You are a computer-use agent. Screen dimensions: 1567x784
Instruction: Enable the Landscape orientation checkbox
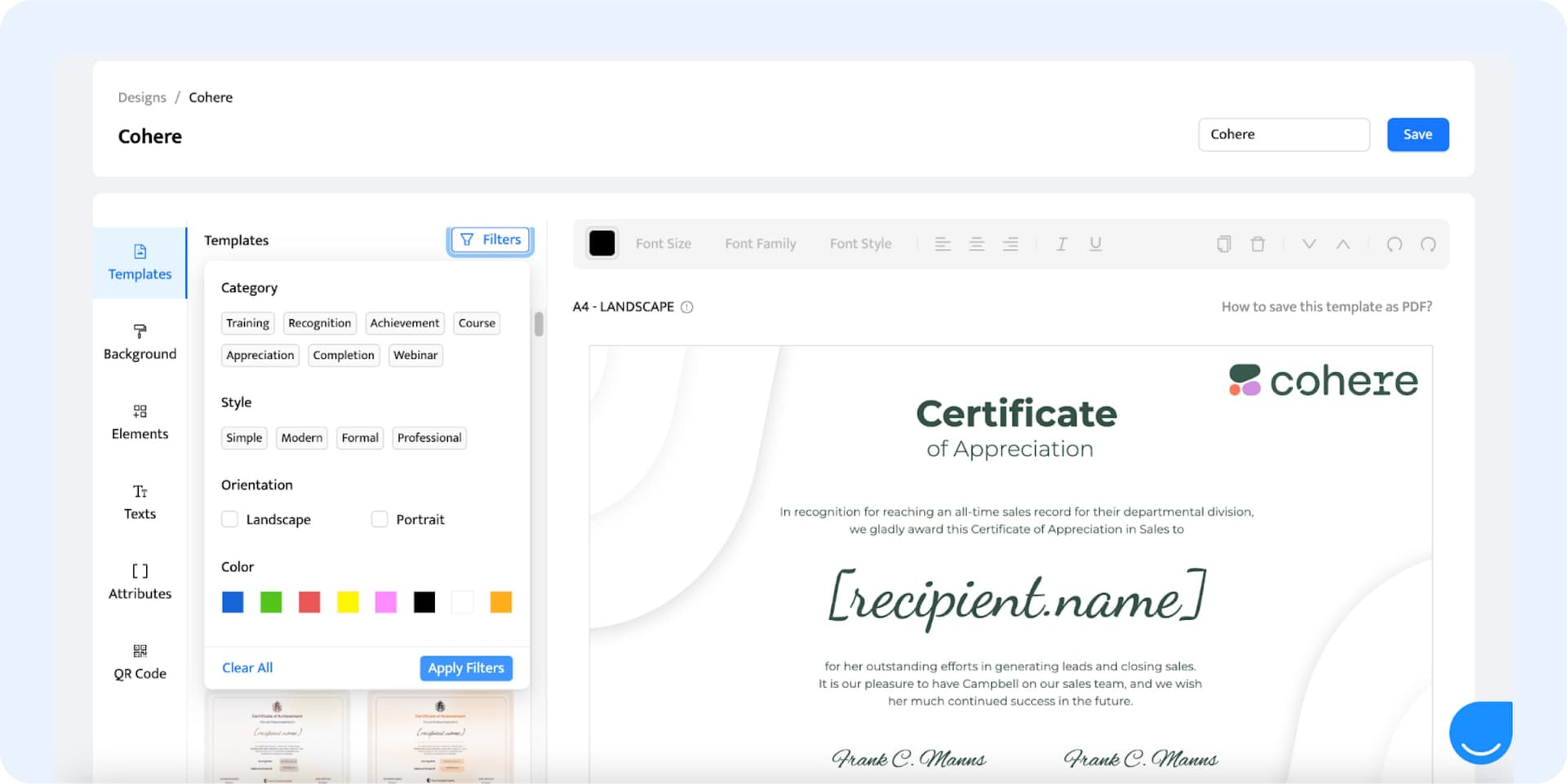[x=230, y=520]
